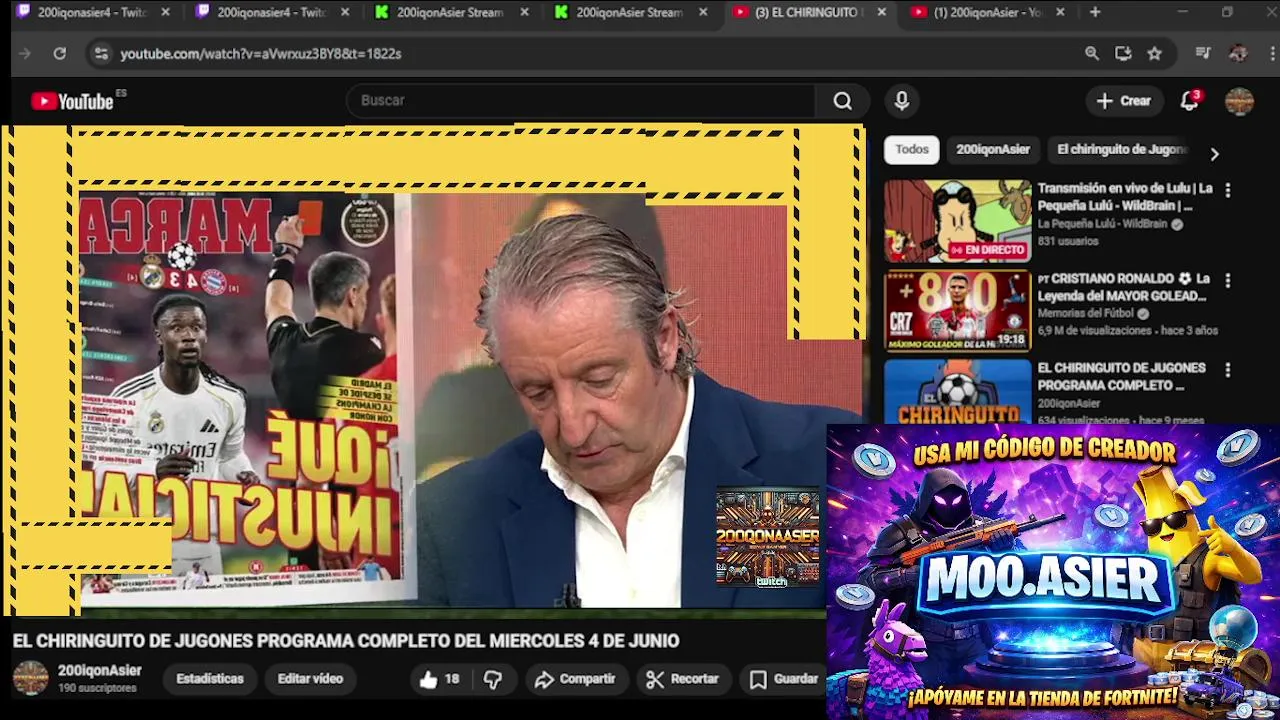This screenshot has height=720, width=1280.
Task: Run search with the magnifier button
Action: (842, 101)
